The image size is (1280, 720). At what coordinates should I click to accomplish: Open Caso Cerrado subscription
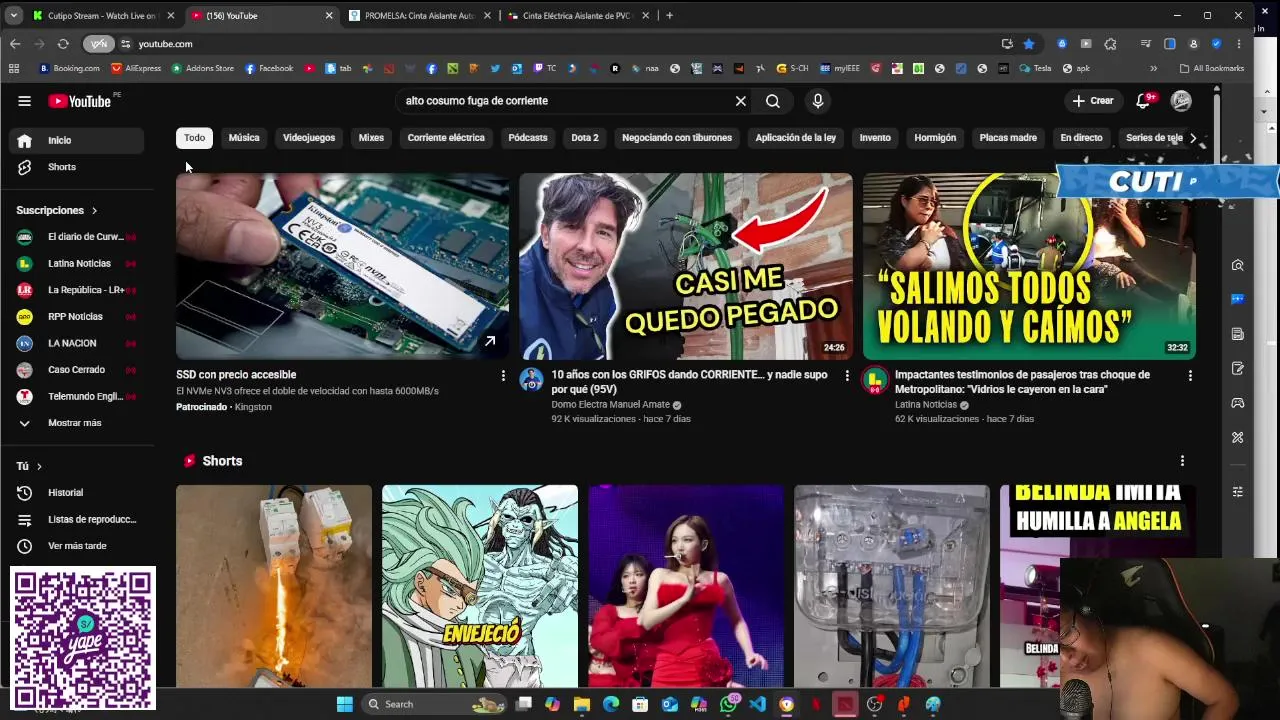[x=78, y=370]
